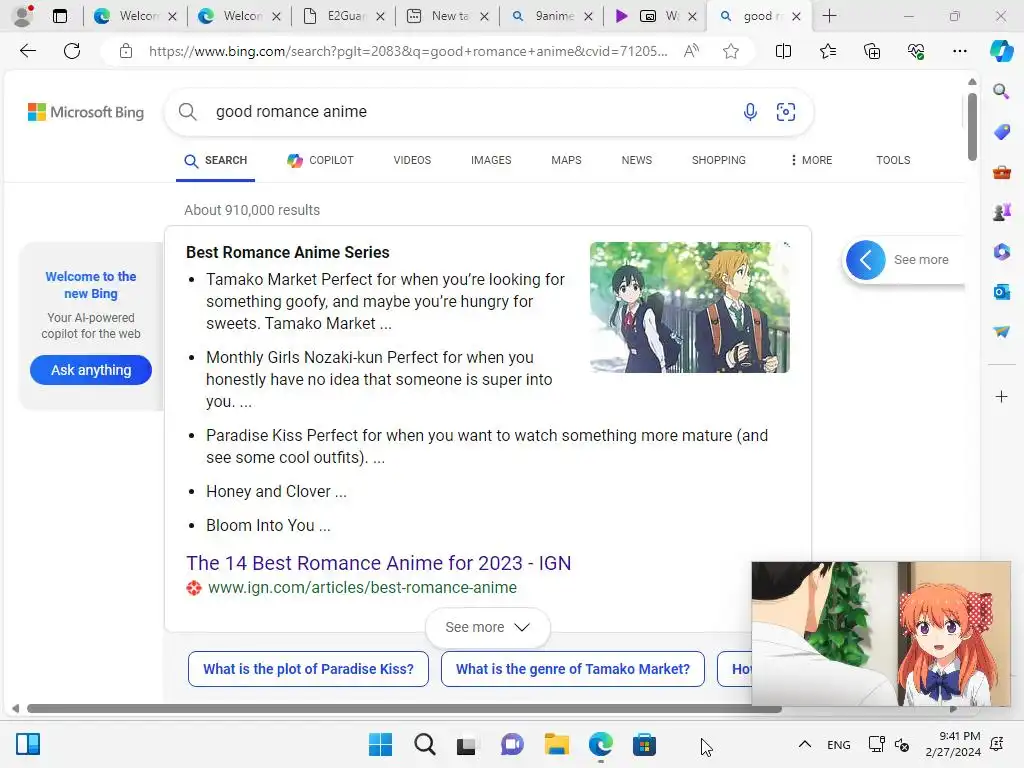This screenshot has height=768, width=1024.
Task: Open sidebar Drop paper plane icon
Action: (1001, 332)
